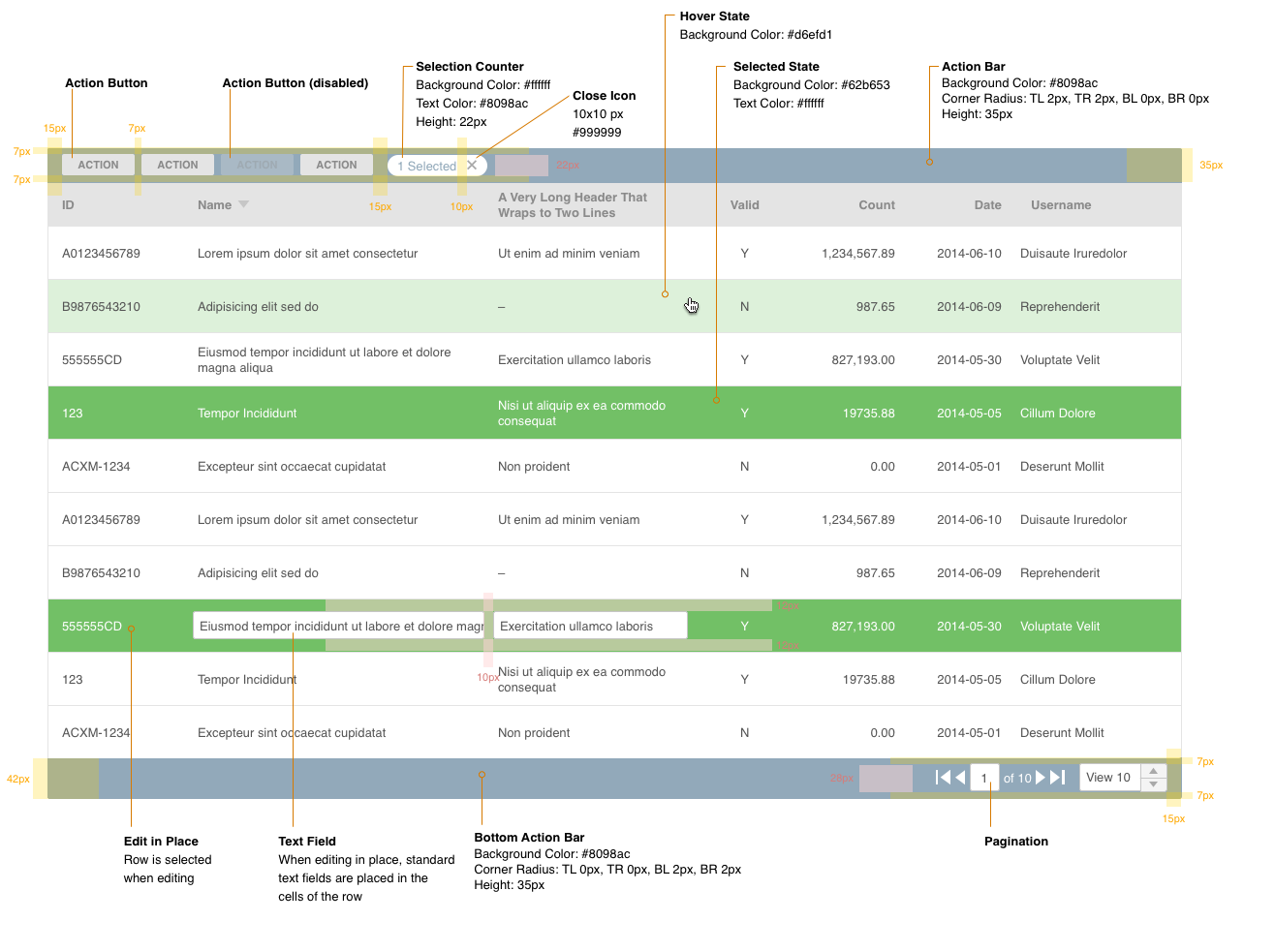This screenshot has height=952, width=1275.
Task: Click the Exercitation ullamco laboris text field
Action: [x=590, y=627]
